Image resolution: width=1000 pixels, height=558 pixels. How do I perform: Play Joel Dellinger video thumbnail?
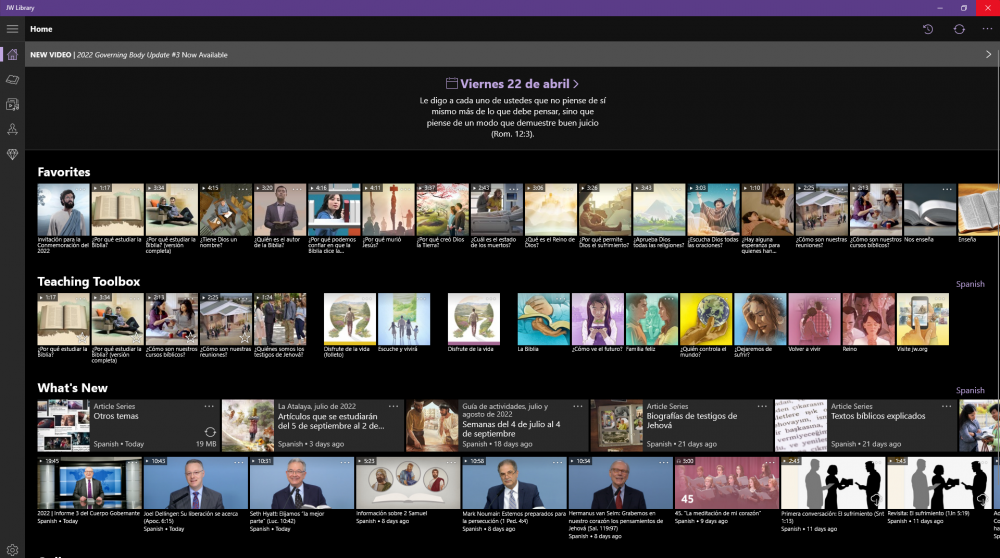[195, 485]
